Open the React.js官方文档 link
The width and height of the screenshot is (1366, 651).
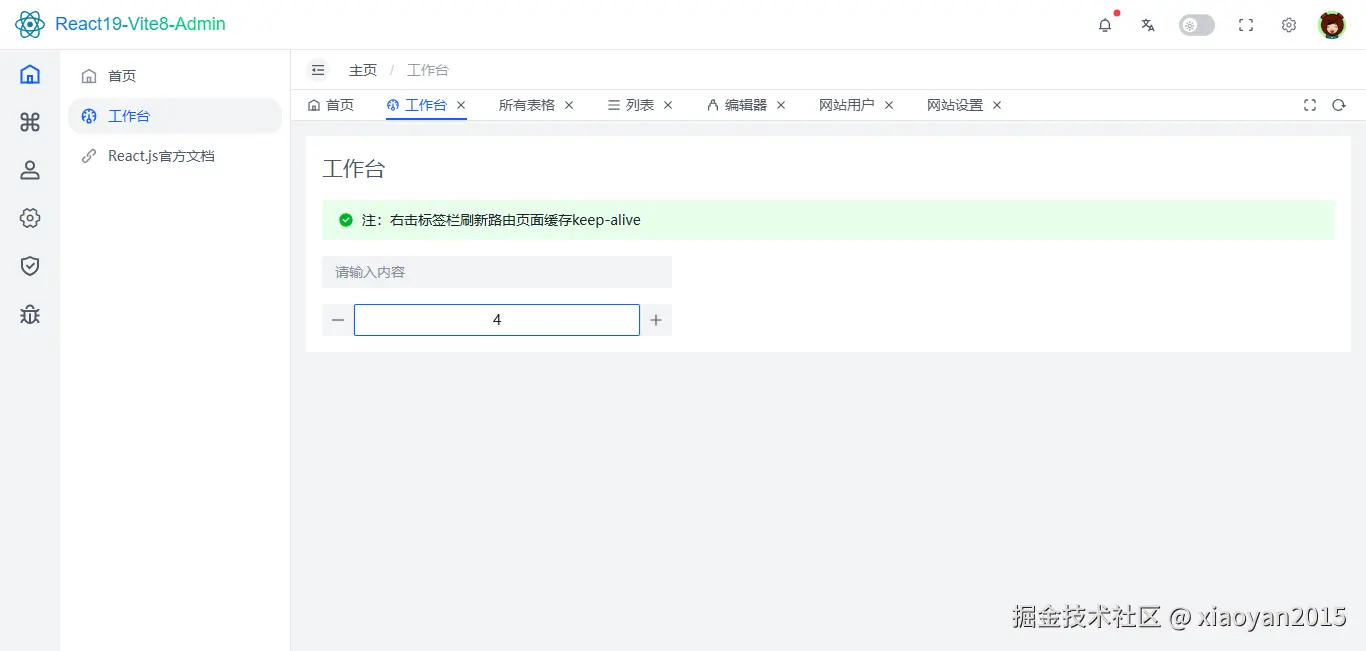[175, 156]
